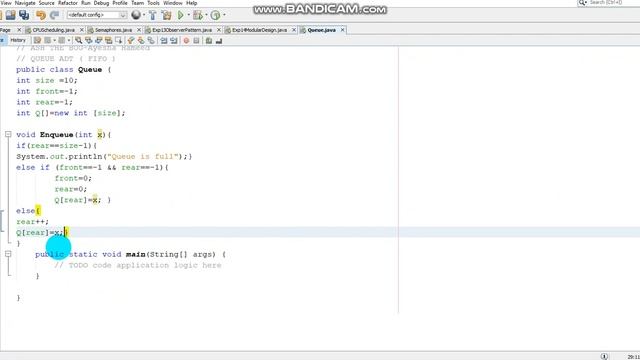Screen dimensions: 640x360
Task: Click the Debug Project icon
Action: tap(198, 15)
